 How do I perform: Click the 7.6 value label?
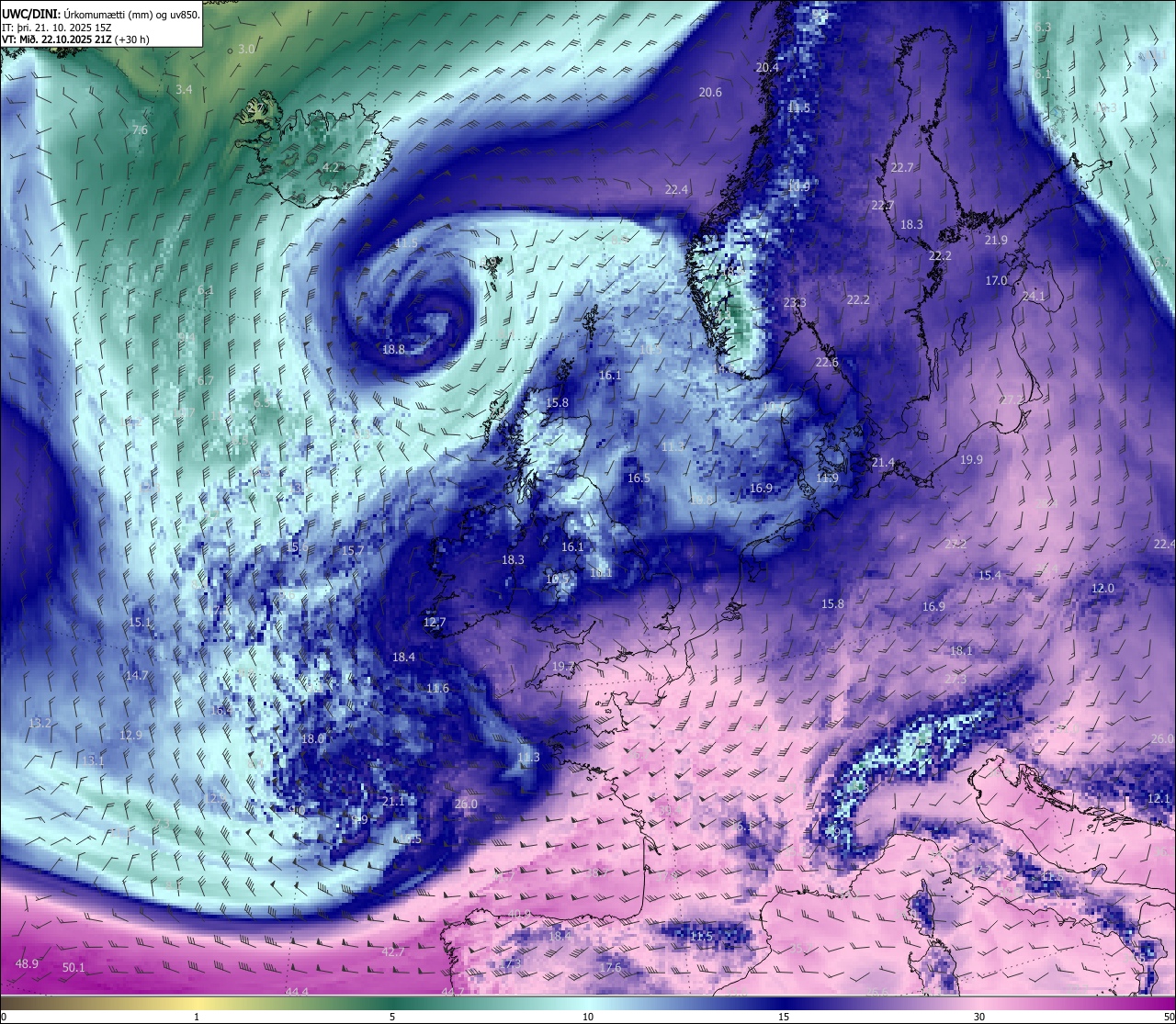(x=140, y=129)
